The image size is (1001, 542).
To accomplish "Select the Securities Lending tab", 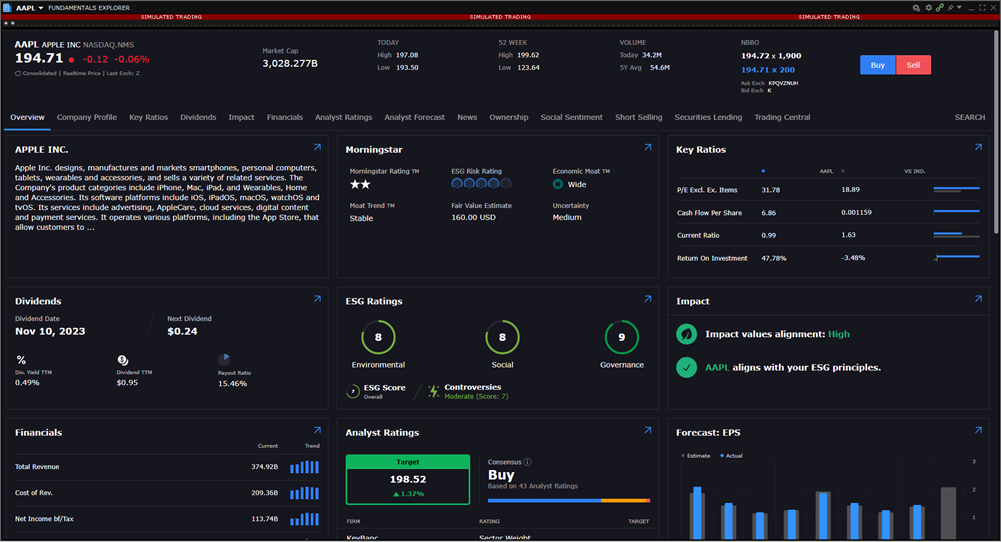I will tap(708, 117).
